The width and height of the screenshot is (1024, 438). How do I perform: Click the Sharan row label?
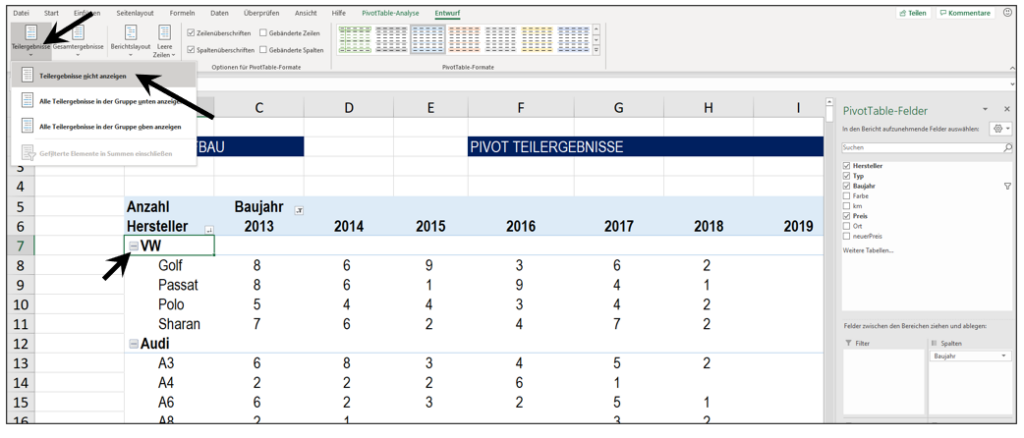coord(179,324)
